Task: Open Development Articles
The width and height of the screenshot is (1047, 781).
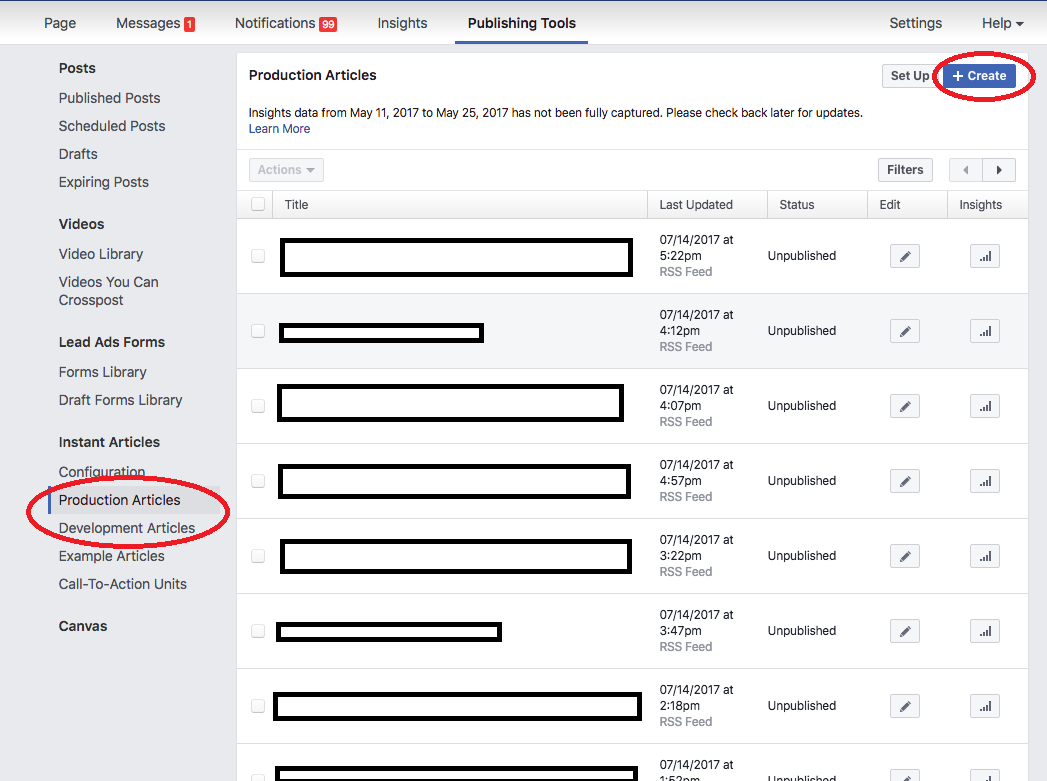Action: coord(127,528)
